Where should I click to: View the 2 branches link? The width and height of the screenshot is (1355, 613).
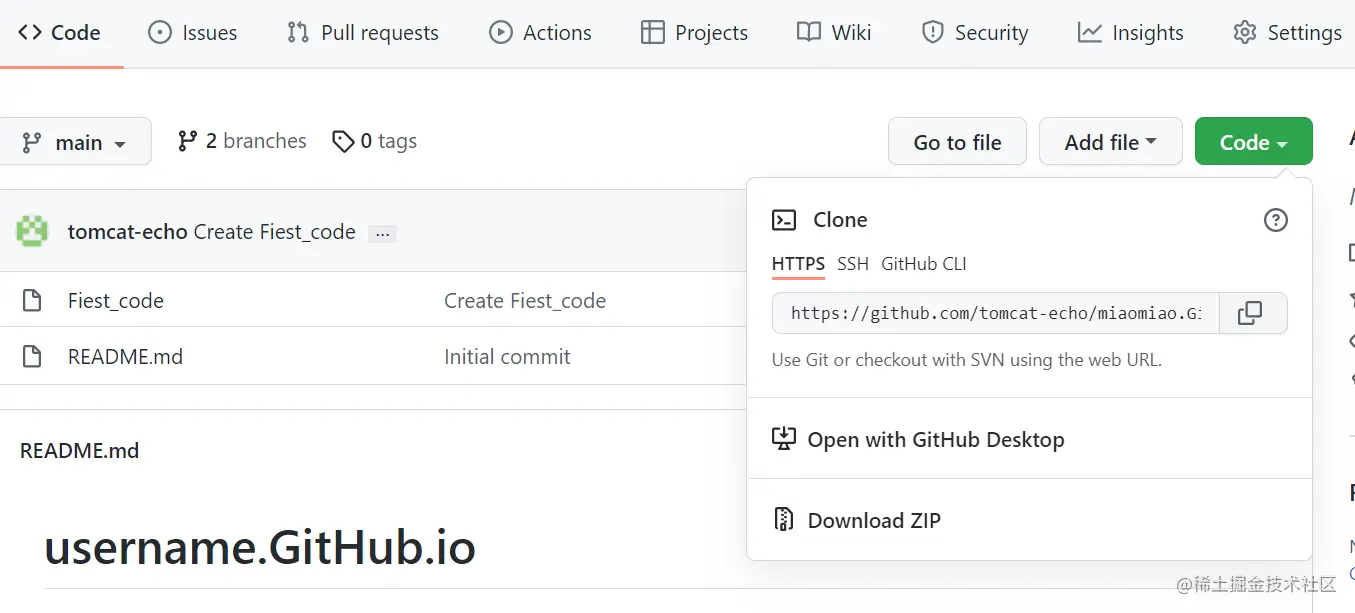tap(242, 141)
